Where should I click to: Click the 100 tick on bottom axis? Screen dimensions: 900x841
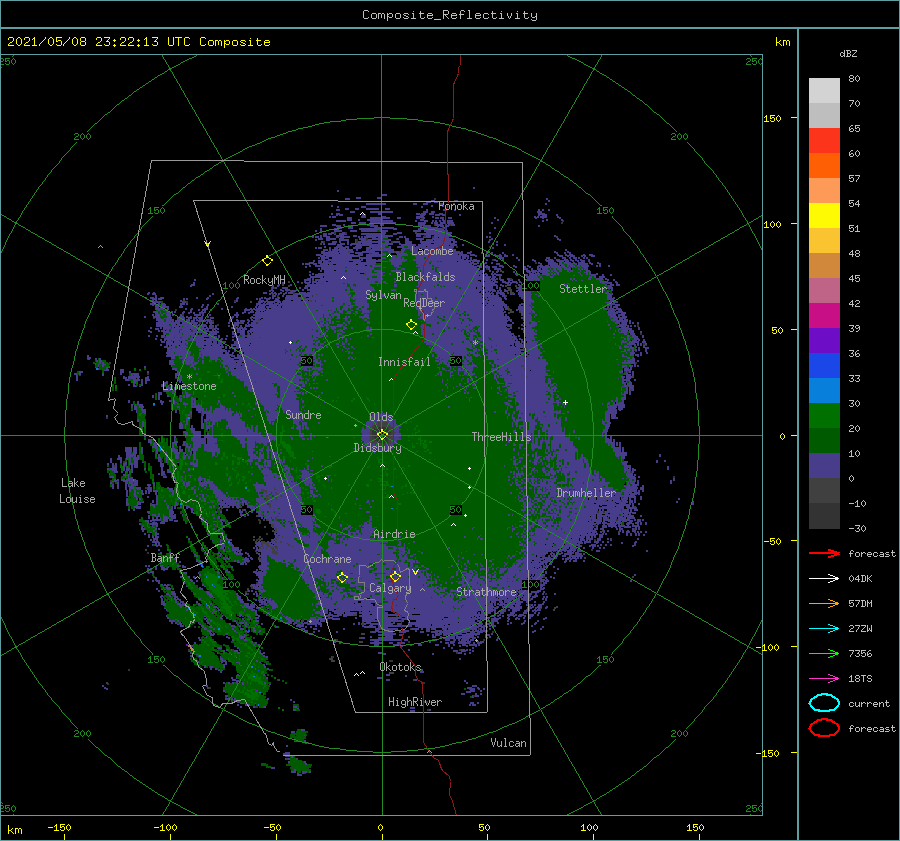589,827
